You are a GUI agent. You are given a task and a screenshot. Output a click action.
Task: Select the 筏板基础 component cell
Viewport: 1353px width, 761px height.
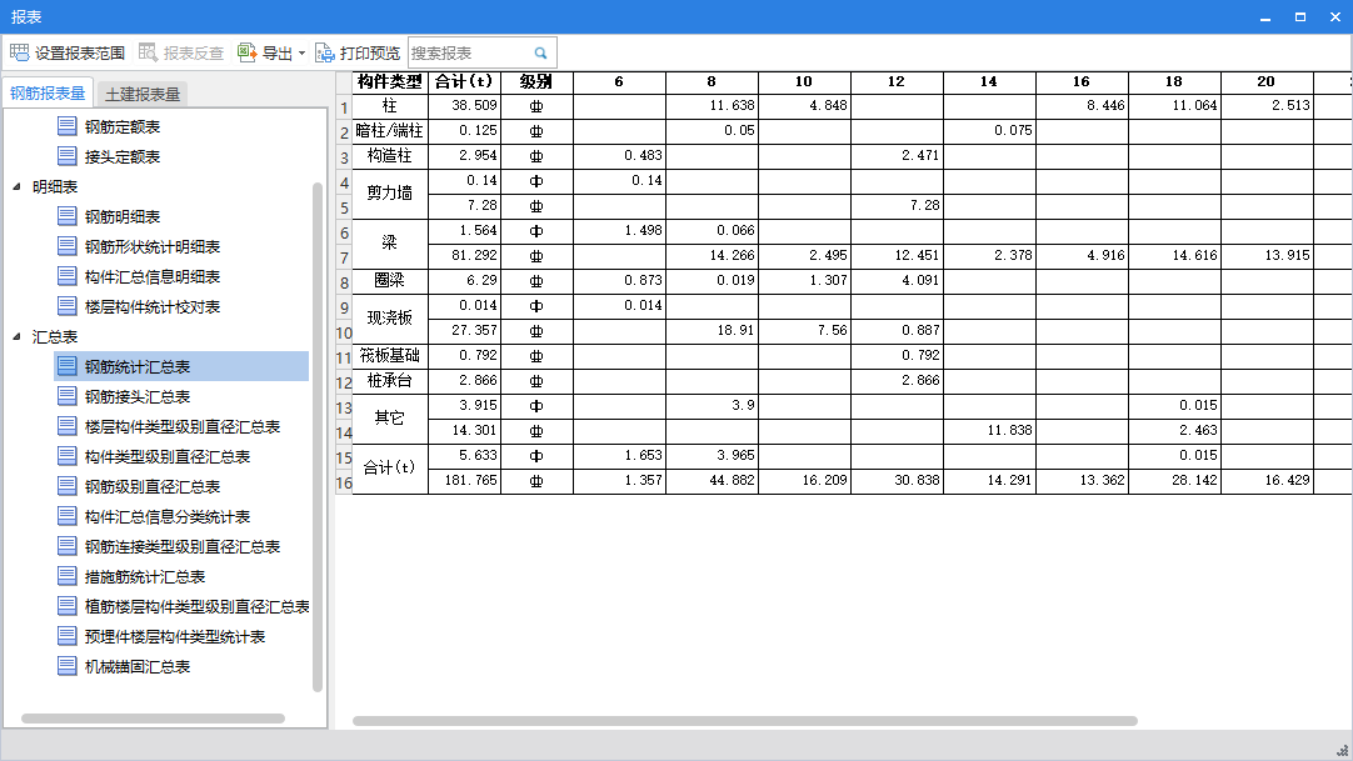[390, 356]
